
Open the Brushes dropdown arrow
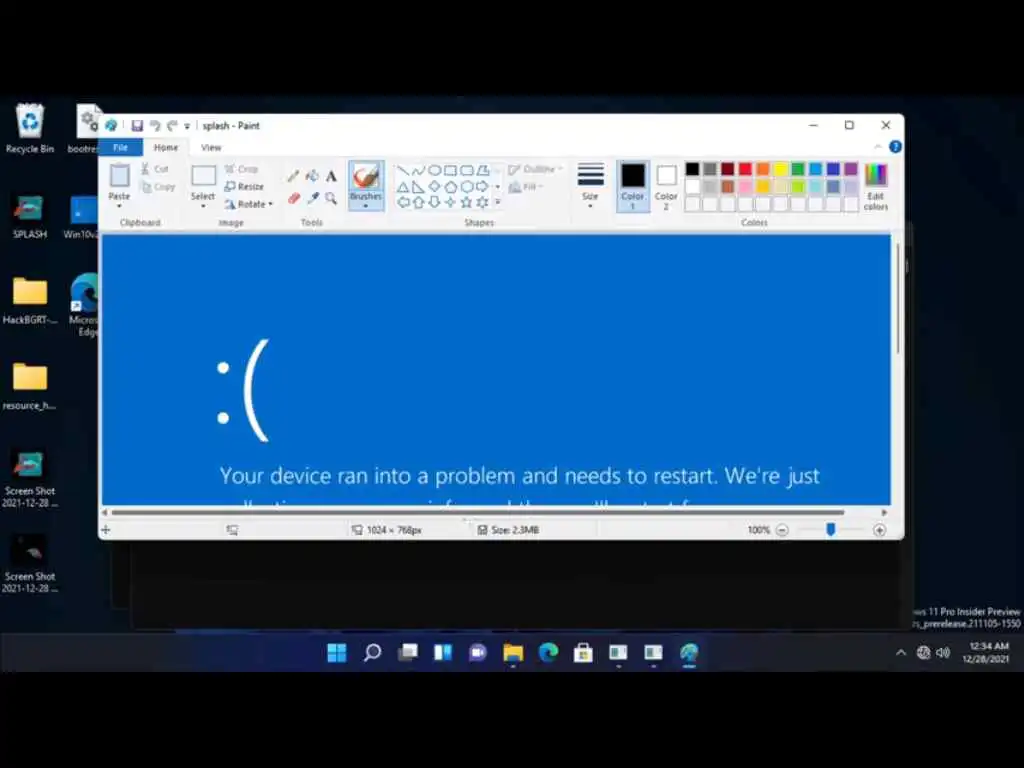[366, 206]
